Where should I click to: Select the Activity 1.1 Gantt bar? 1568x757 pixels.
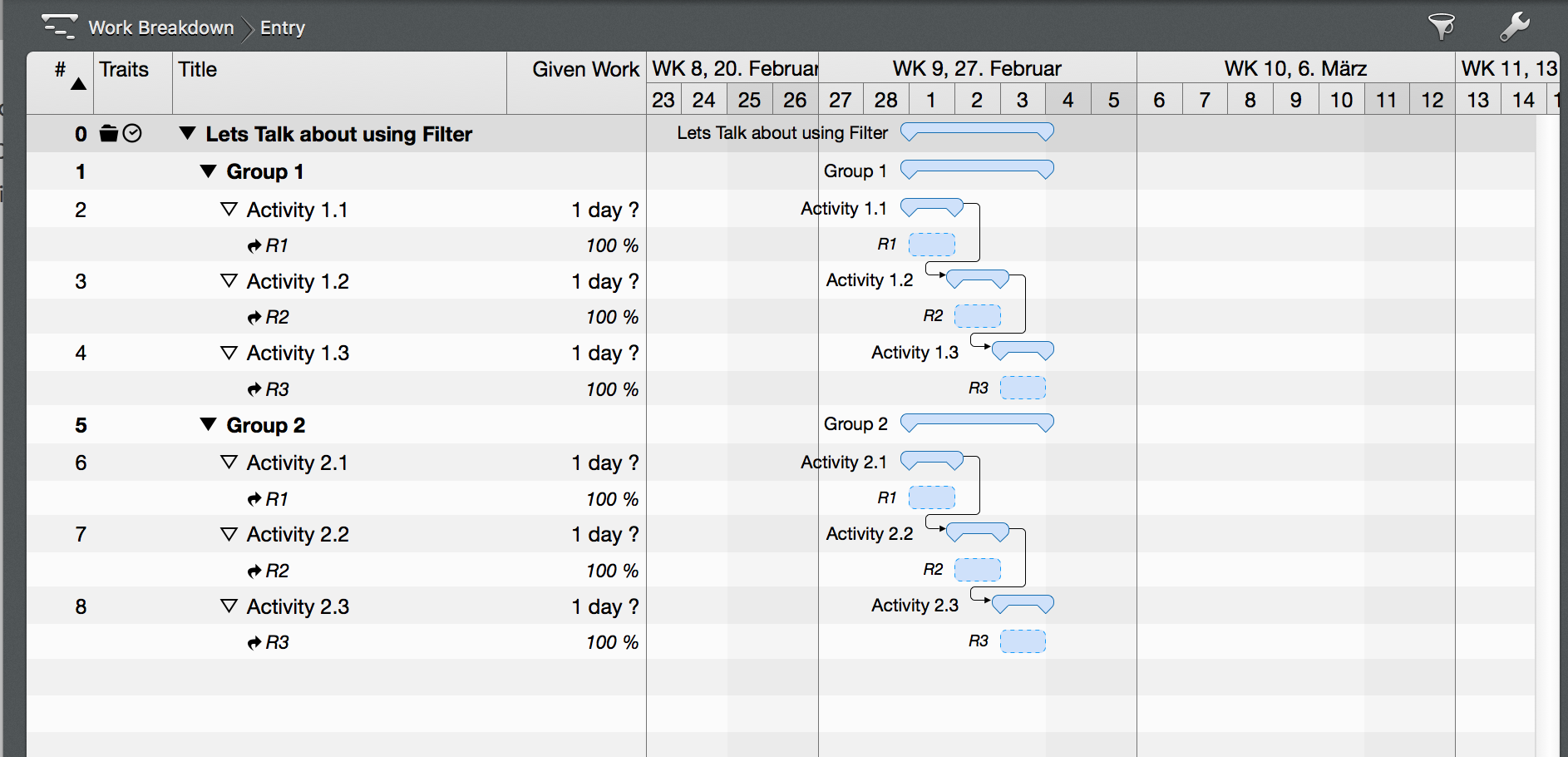(x=931, y=206)
